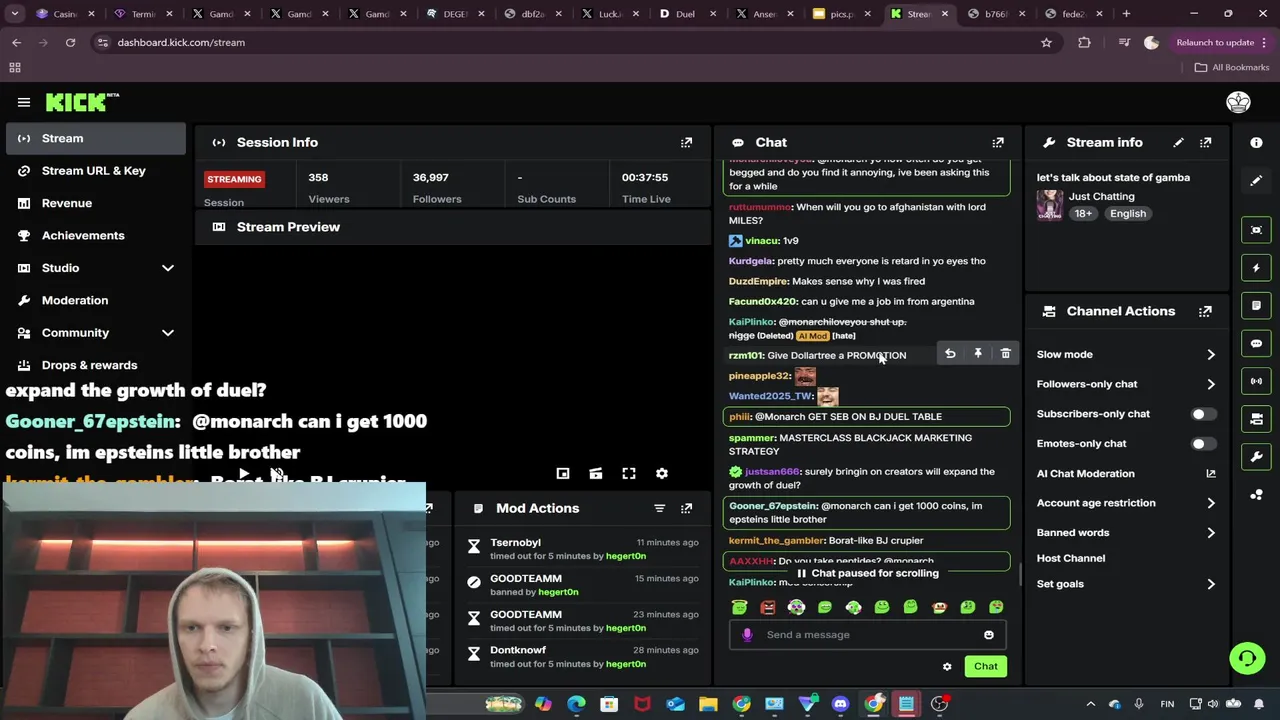Click the chat bubble icon in right sidebar
The height and width of the screenshot is (720, 1280).
pyautogui.click(x=1256, y=343)
